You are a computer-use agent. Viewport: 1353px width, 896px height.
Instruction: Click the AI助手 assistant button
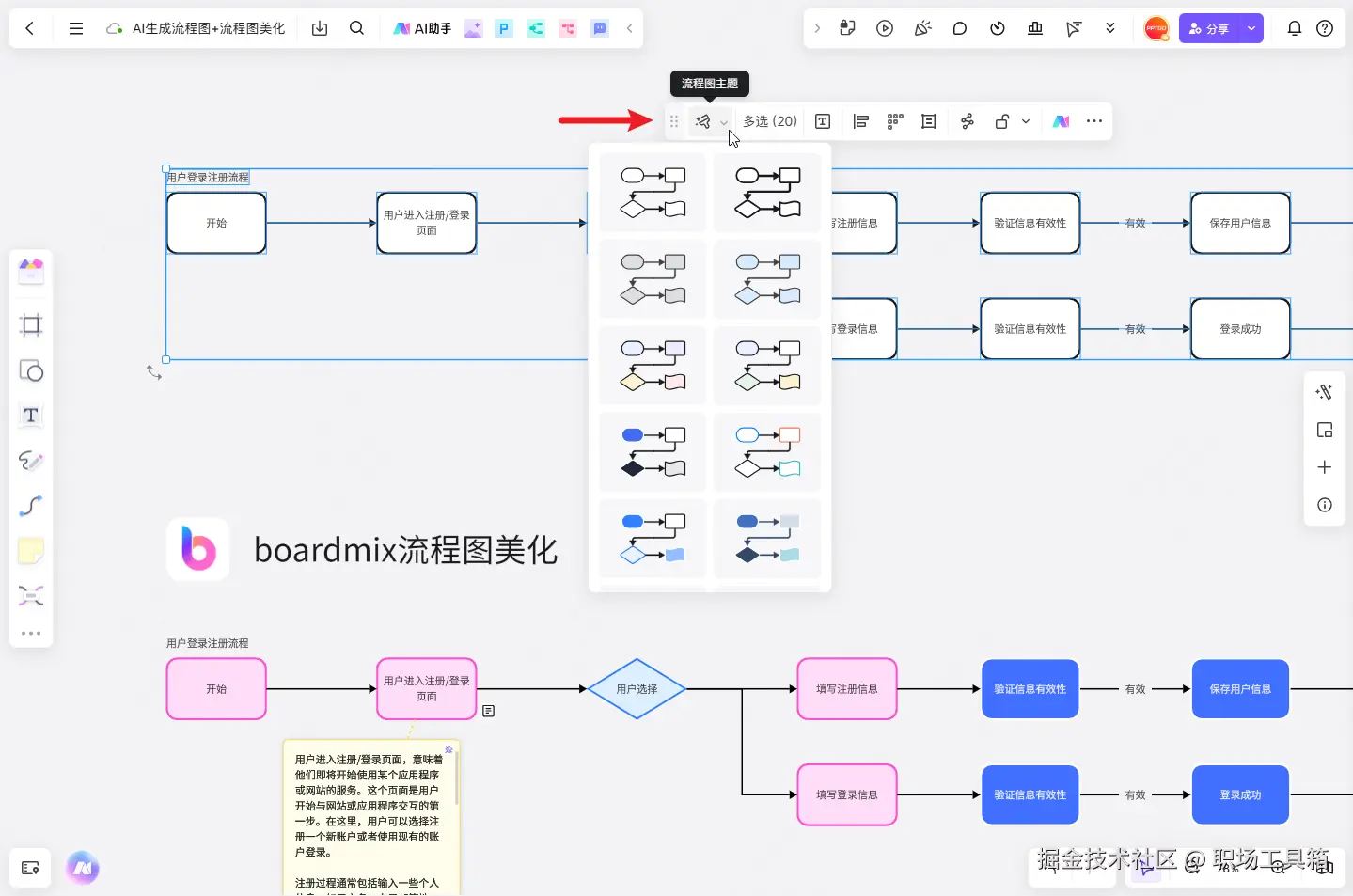(x=421, y=28)
